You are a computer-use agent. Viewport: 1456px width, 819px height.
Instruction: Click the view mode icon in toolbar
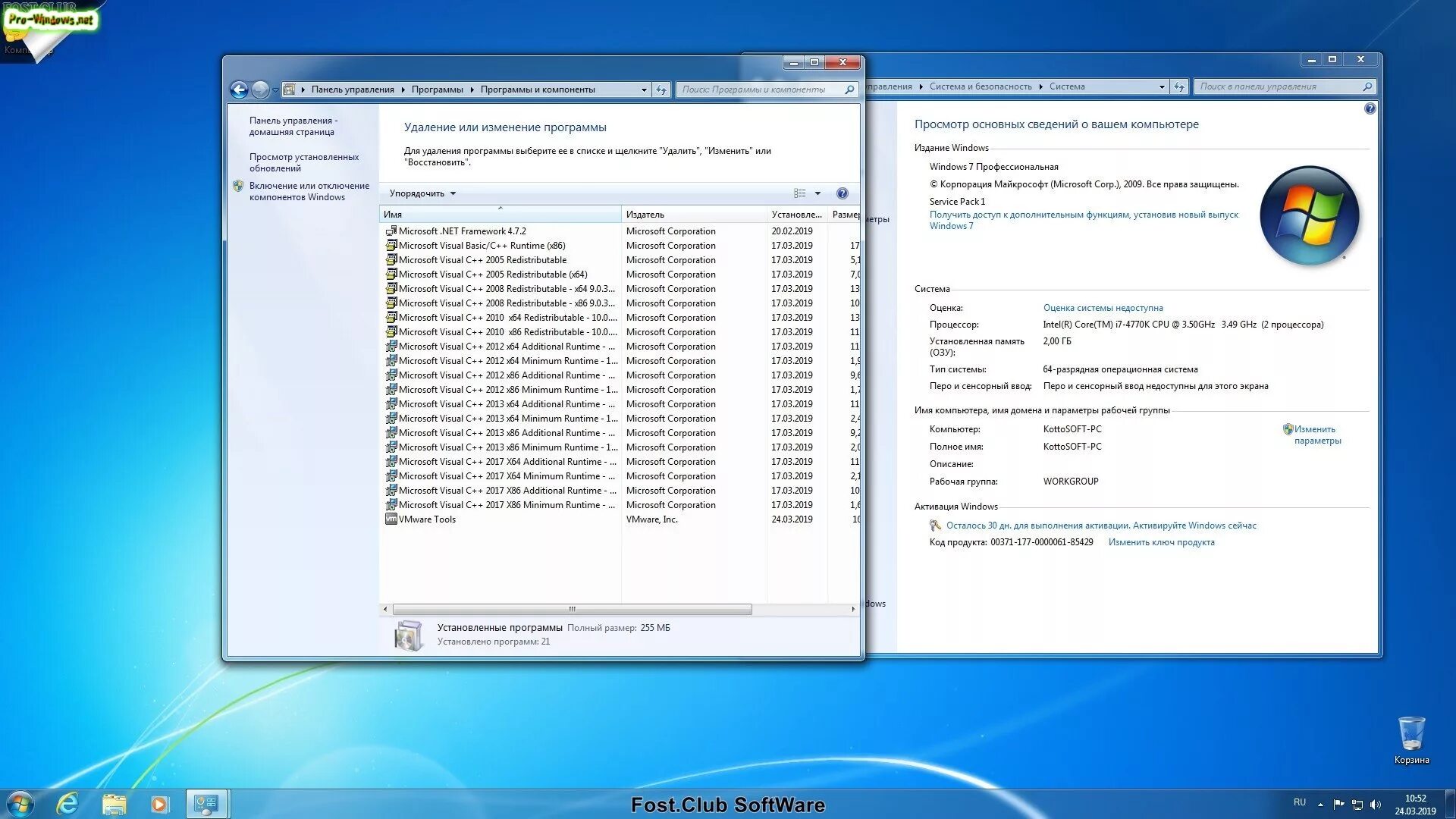point(800,193)
